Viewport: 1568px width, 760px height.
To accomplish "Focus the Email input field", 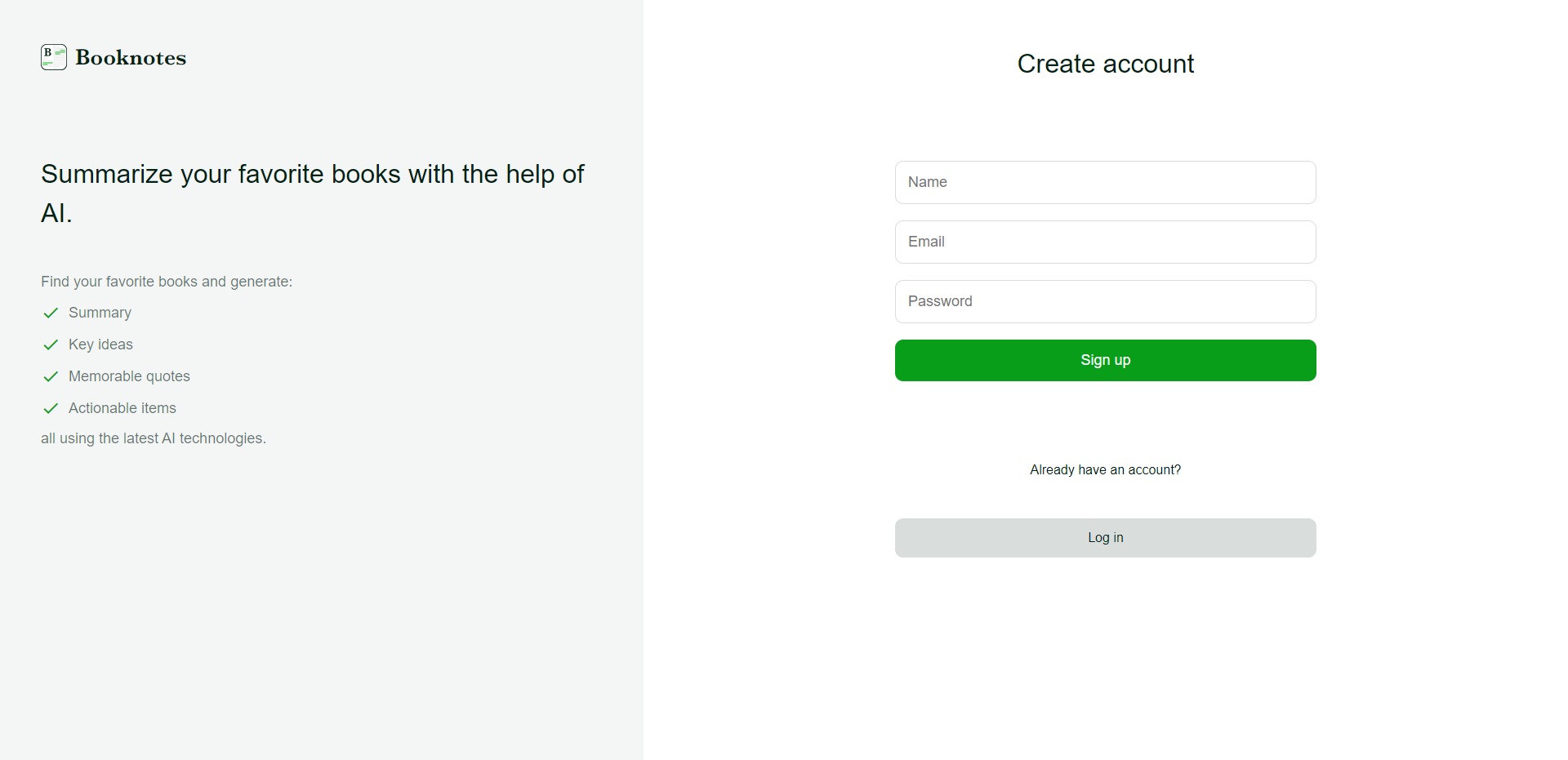I will [1105, 242].
